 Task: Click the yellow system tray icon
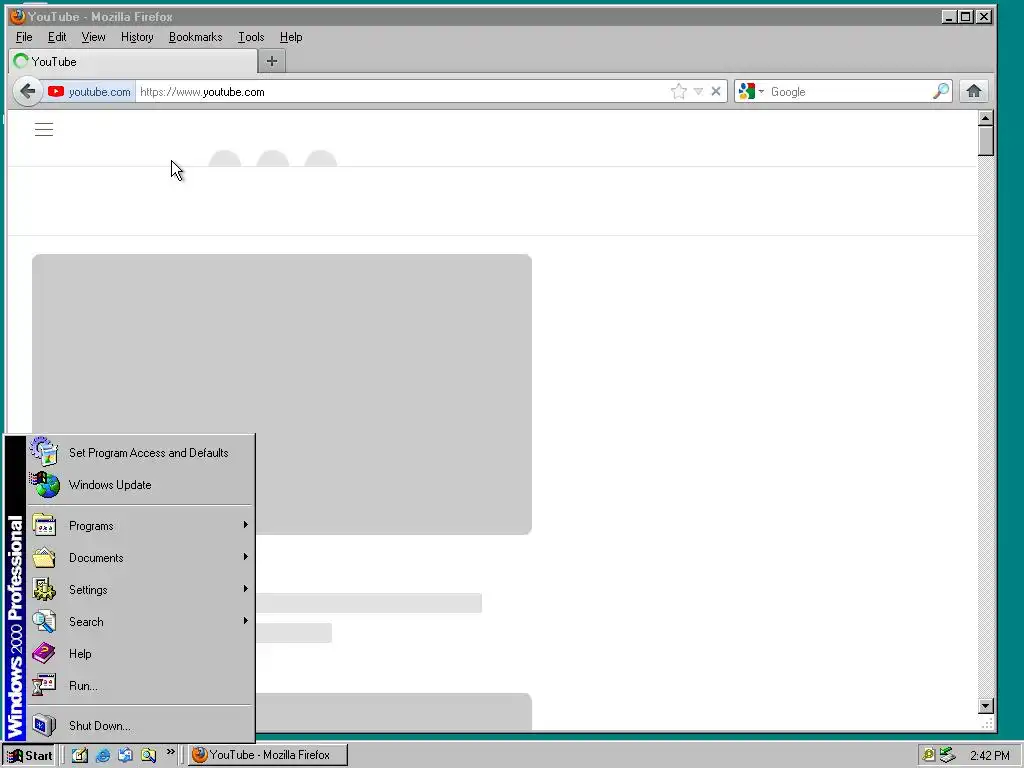coord(929,756)
